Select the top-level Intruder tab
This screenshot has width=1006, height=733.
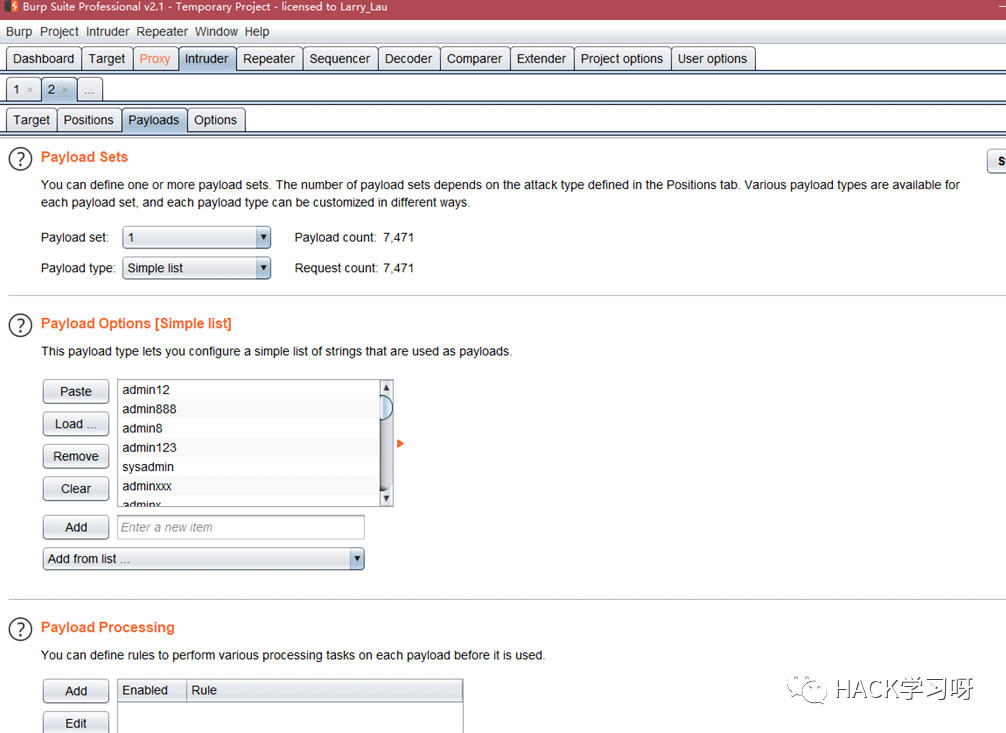coord(207,58)
